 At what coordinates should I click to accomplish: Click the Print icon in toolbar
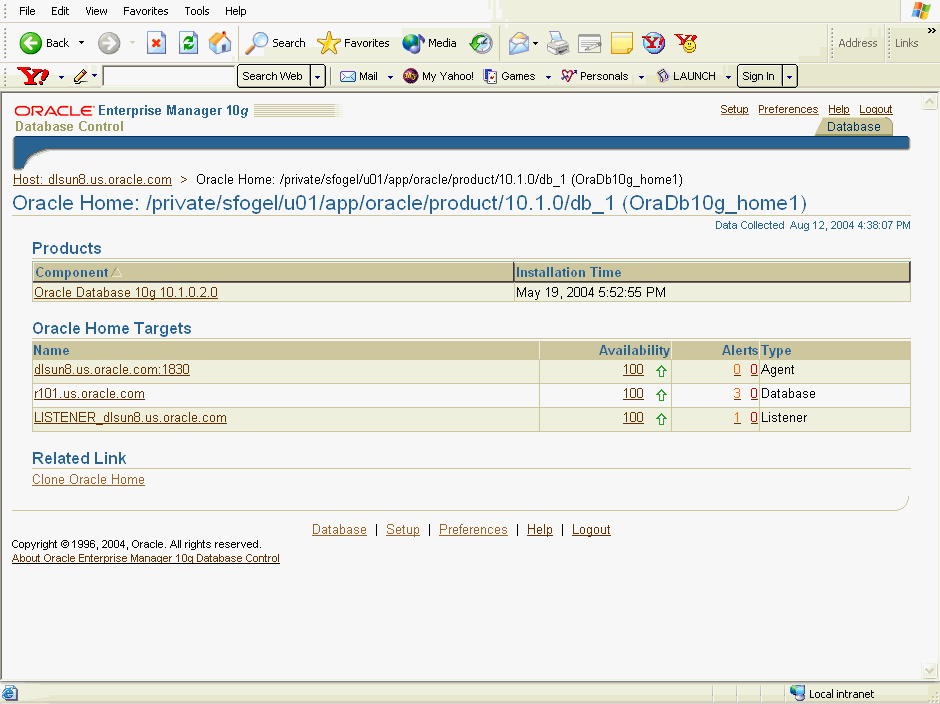pyautogui.click(x=558, y=43)
